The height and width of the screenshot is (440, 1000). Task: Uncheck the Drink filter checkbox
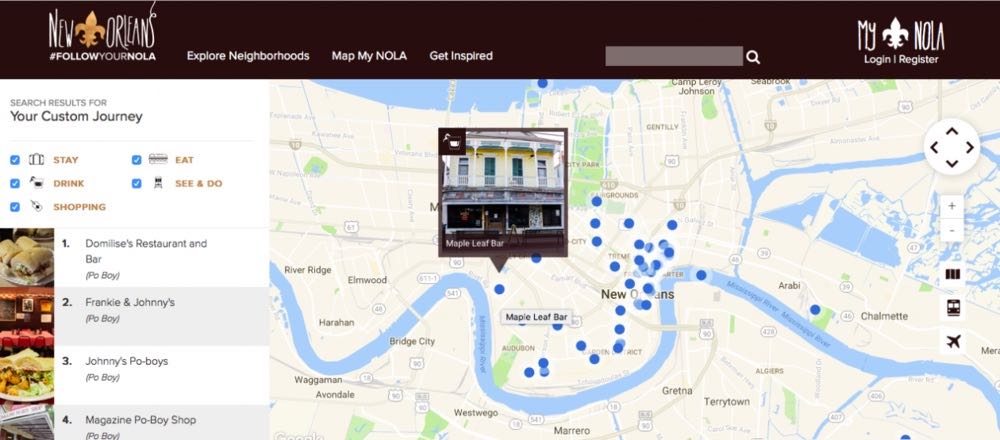point(15,184)
